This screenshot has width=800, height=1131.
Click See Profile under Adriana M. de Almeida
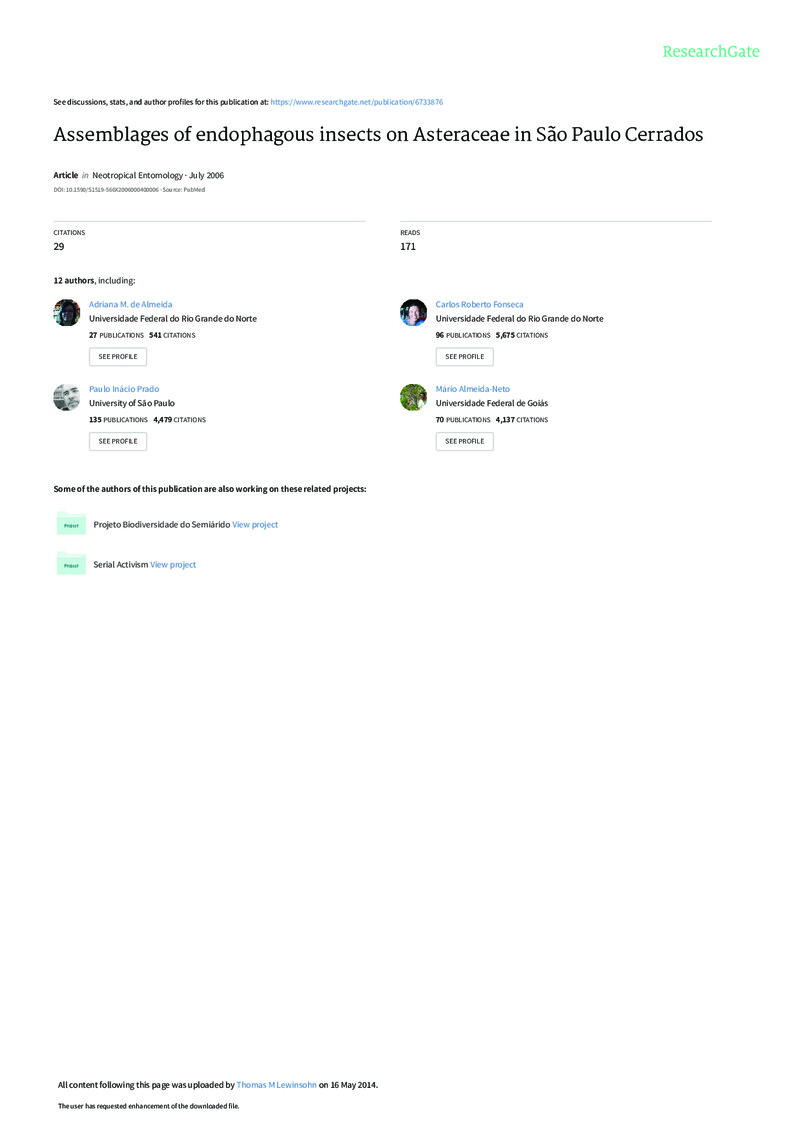(x=118, y=356)
